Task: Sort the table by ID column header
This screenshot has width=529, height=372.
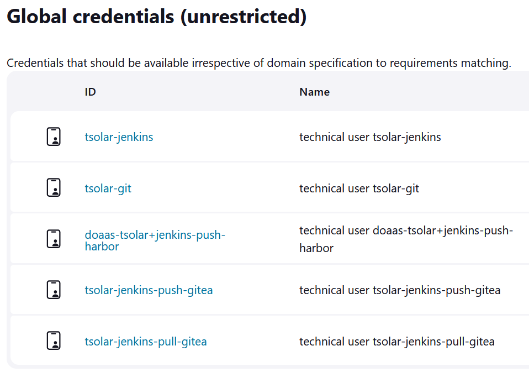Action: click(x=90, y=92)
